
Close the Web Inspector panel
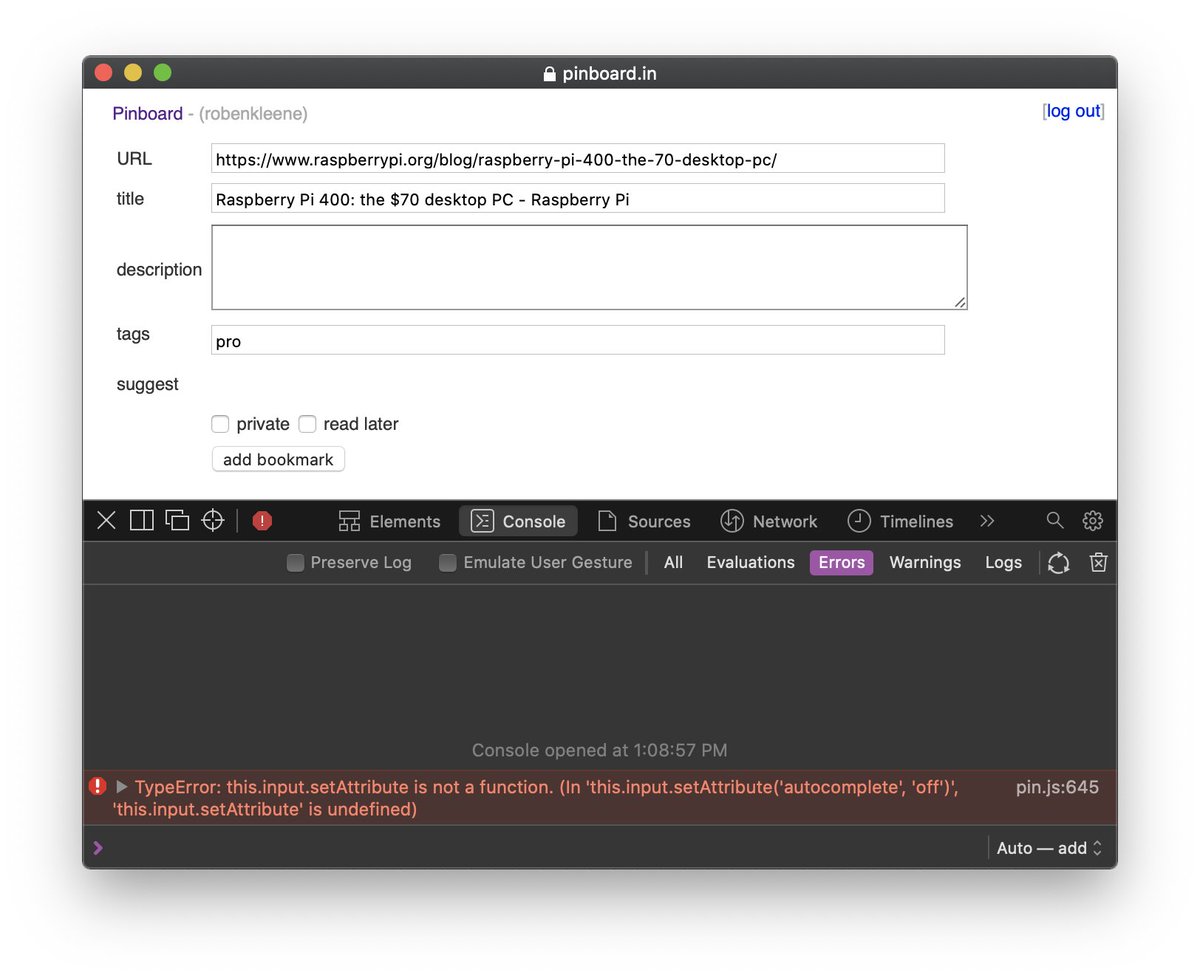tap(106, 520)
